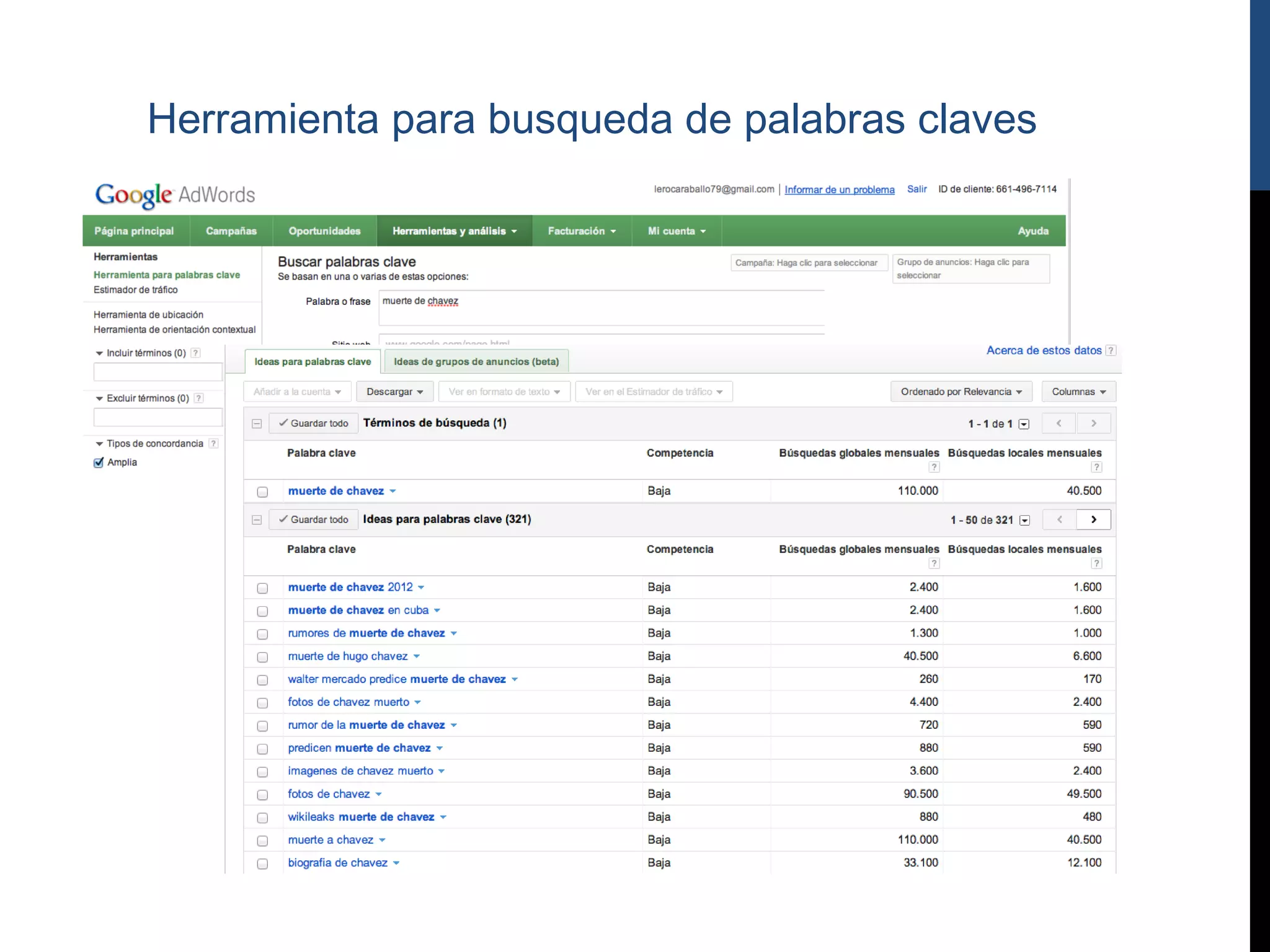This screenshot has height=952, width=1270.
Task: Collapse the Tipos de concordancia section
Action: (x=99, y=444)
